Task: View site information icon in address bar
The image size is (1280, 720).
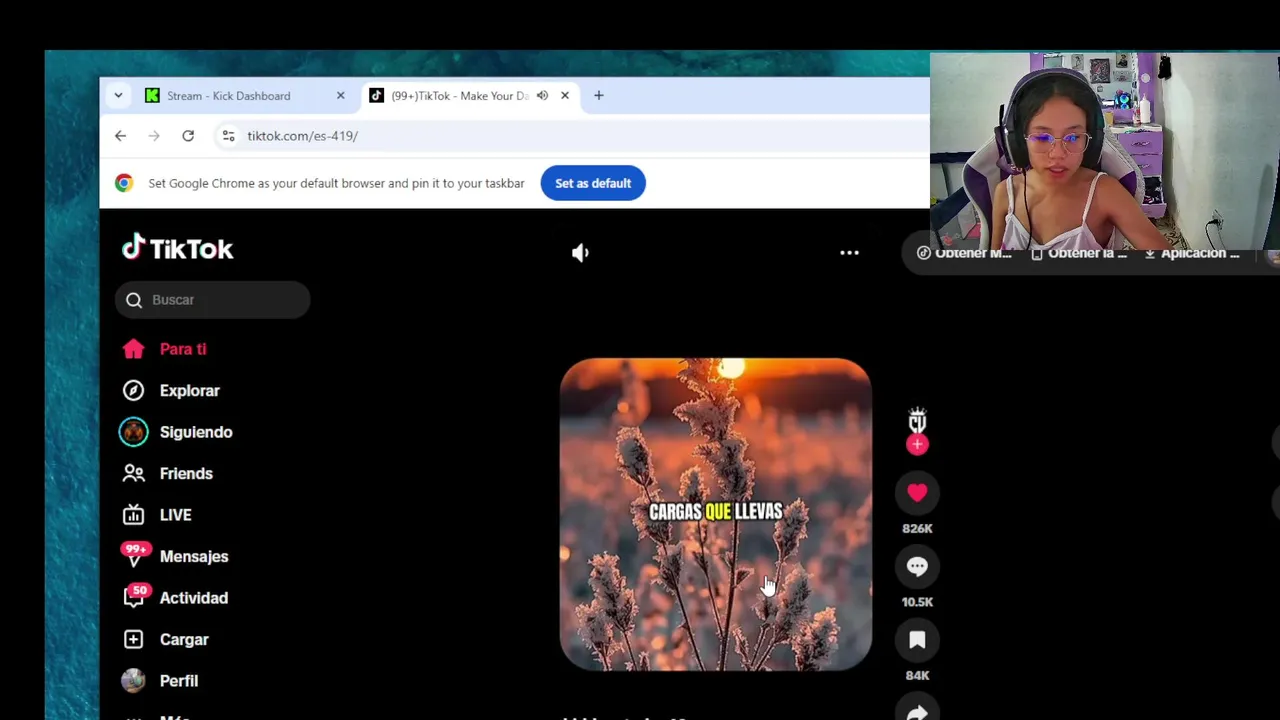Action: (228, 136)
